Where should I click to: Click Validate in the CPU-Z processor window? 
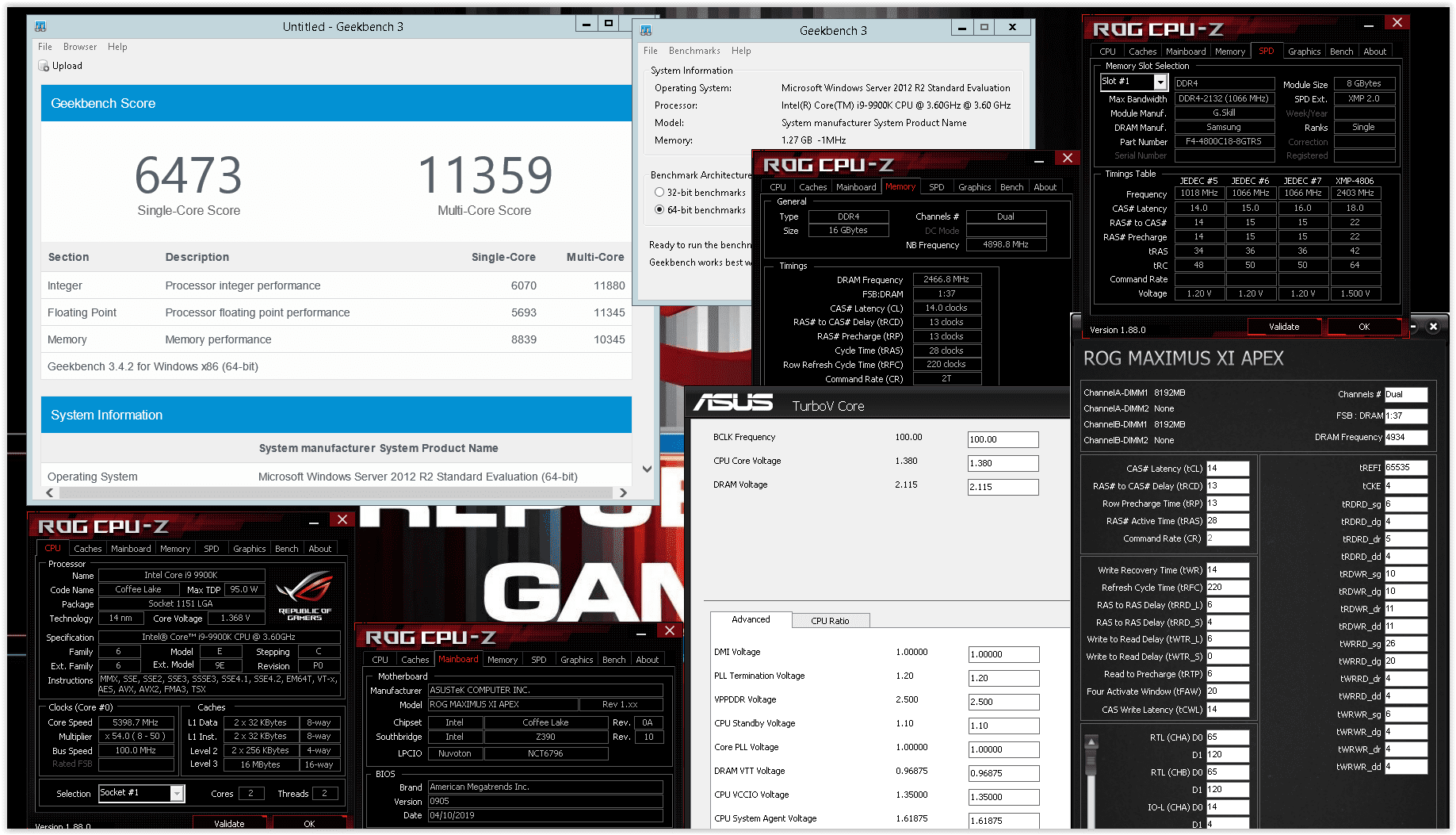[229, 823]
